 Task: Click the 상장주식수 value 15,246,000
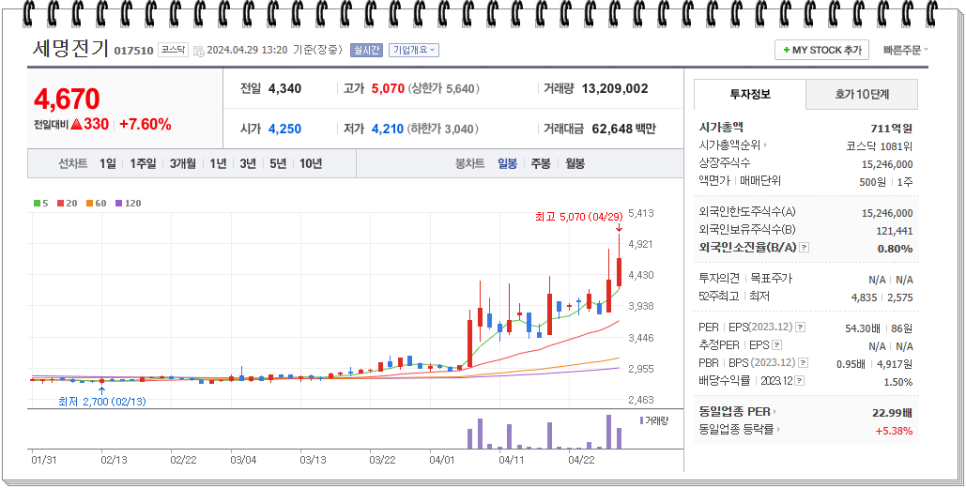click(887, 164)
